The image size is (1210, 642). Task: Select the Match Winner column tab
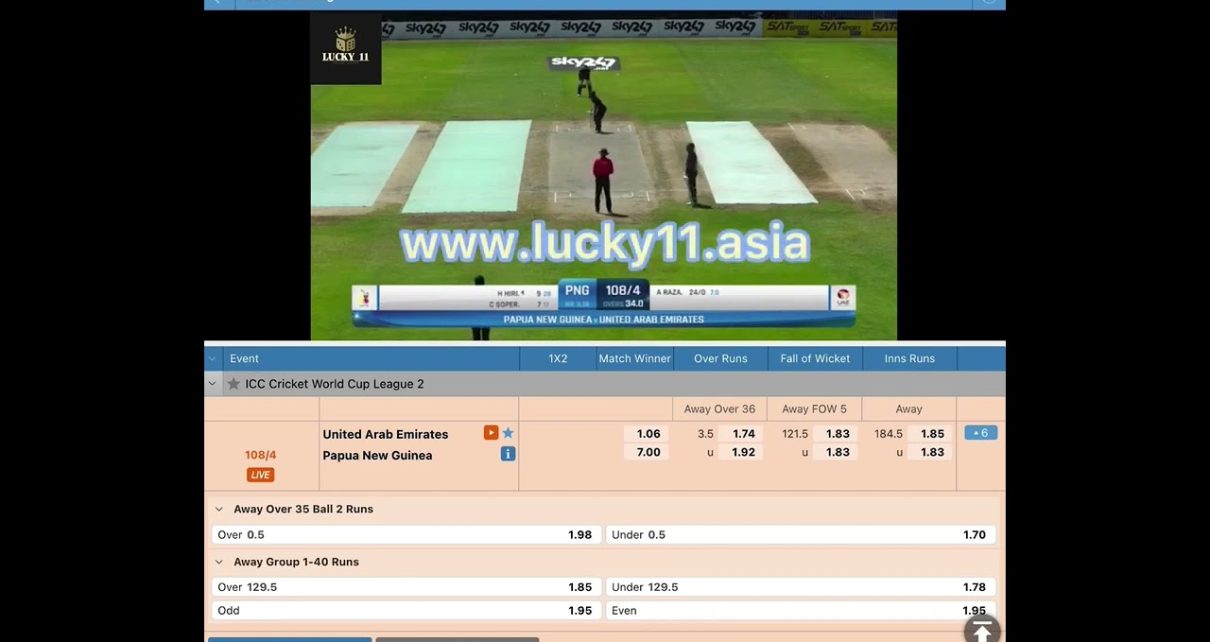pyautogui.click(x=635, y=359)
